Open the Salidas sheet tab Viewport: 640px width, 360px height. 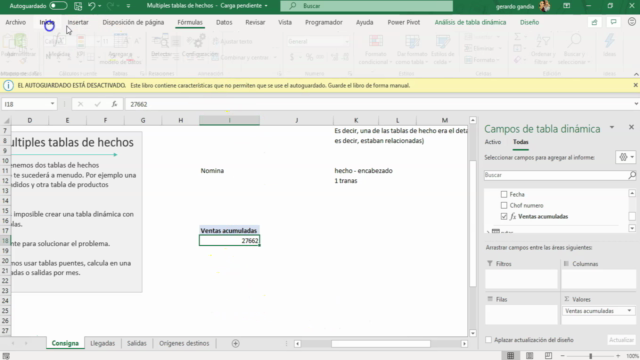(x=136, y=343)
